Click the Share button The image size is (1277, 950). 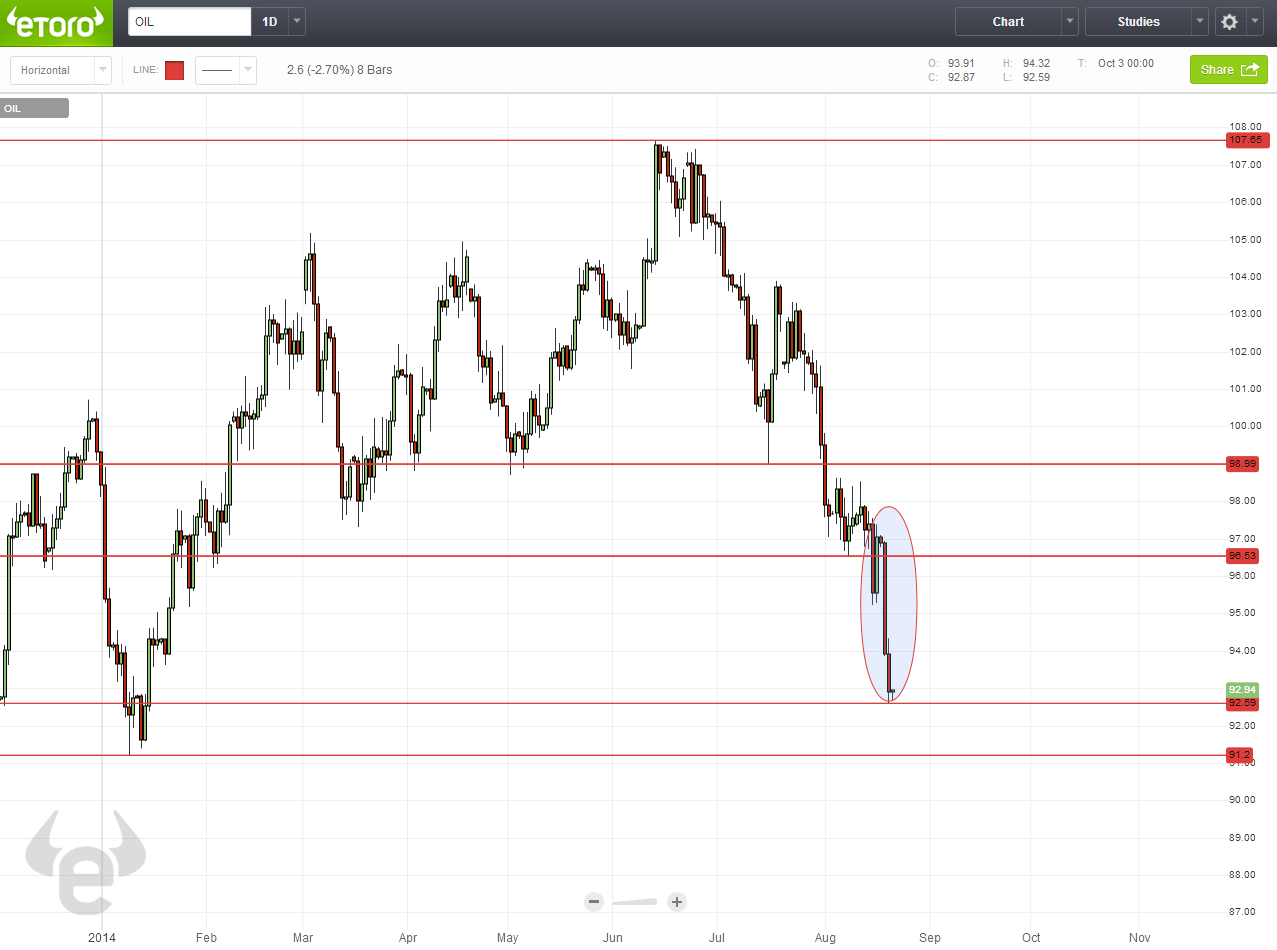click(1228, 70)
